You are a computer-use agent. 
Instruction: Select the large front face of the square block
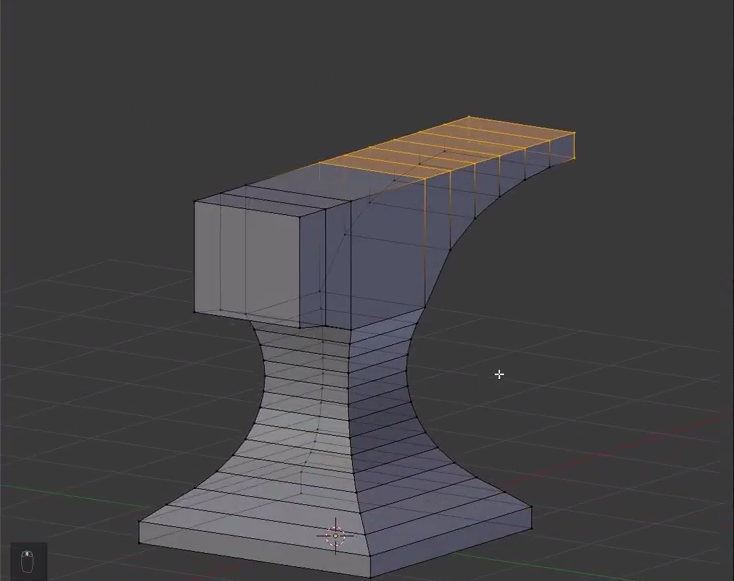click(247, 264)
